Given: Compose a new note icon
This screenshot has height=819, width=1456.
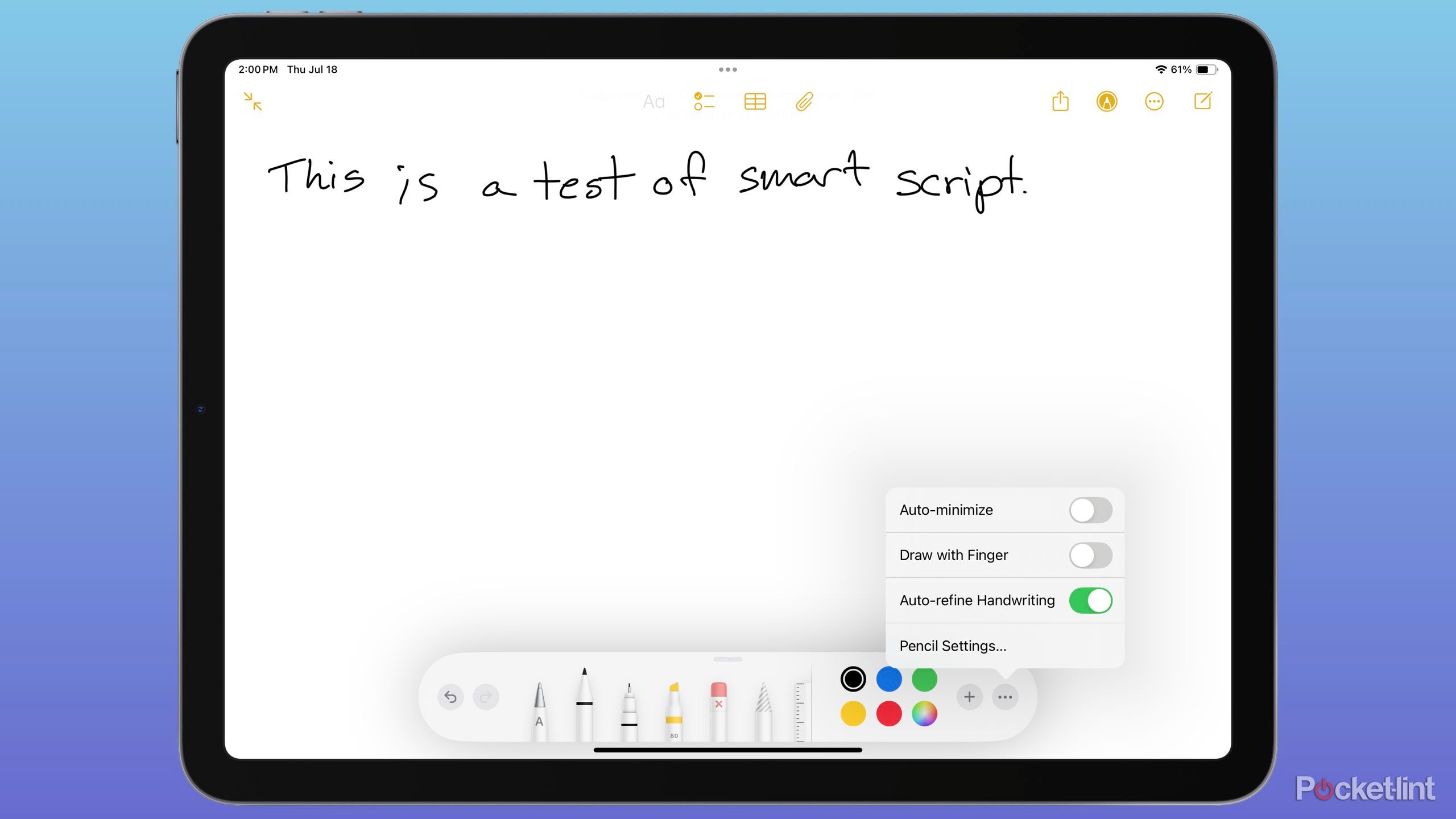Looking at the screenshot, I should tap(1202, 102).
